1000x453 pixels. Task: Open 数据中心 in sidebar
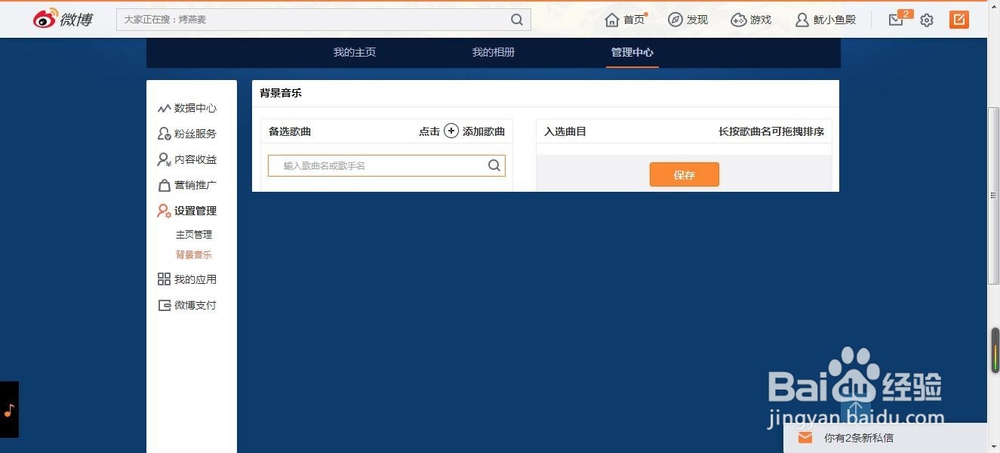coord(188,108)
